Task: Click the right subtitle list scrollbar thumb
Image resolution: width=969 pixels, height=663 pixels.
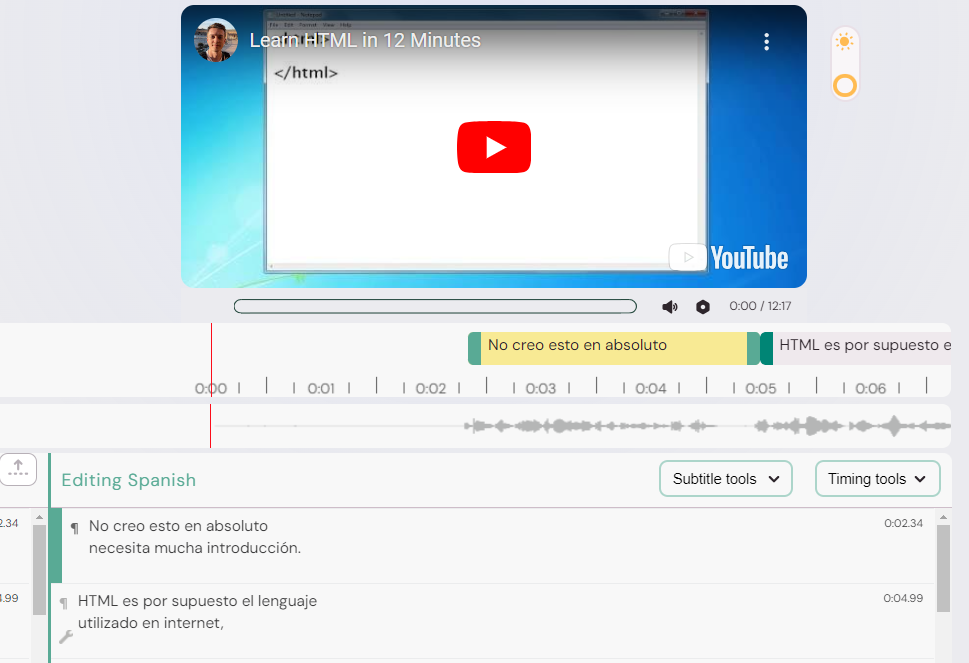Action: pyautogui.click(x=943, y=568)
